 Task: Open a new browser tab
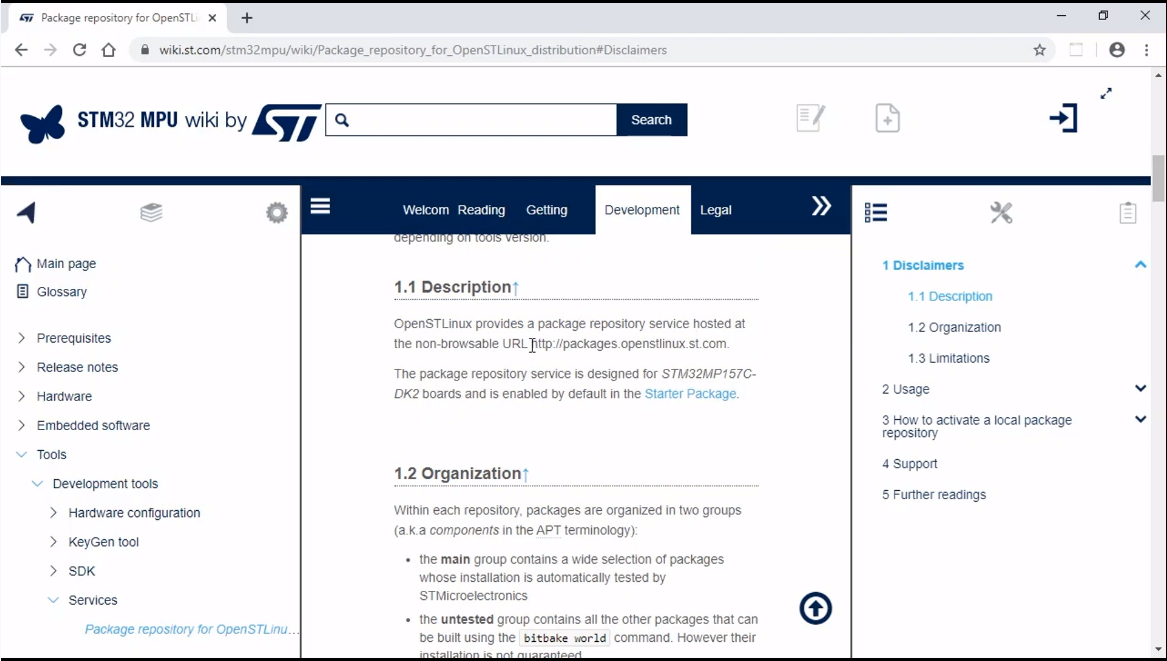point(246,18)
